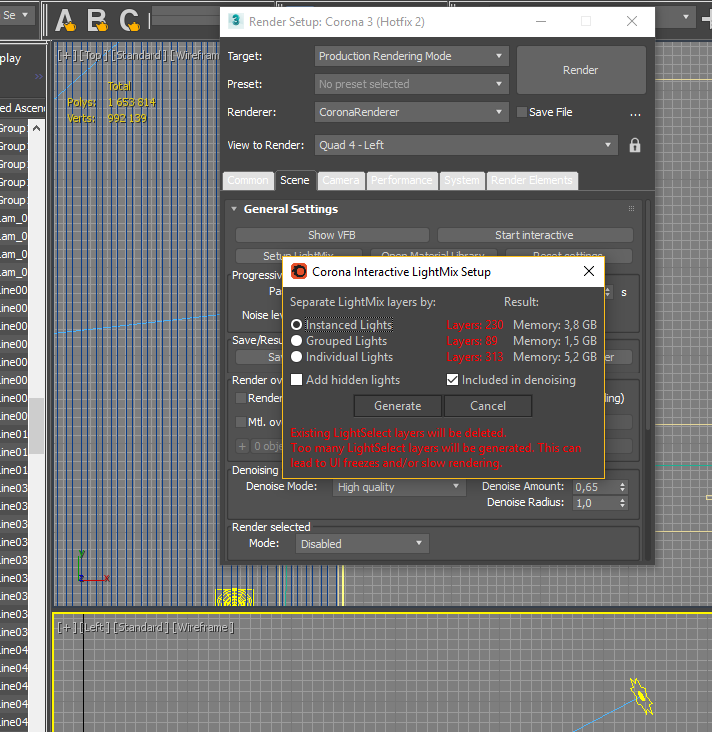Open the Denoise Mode dropdown
712x732 pixels.
(399, 487)
